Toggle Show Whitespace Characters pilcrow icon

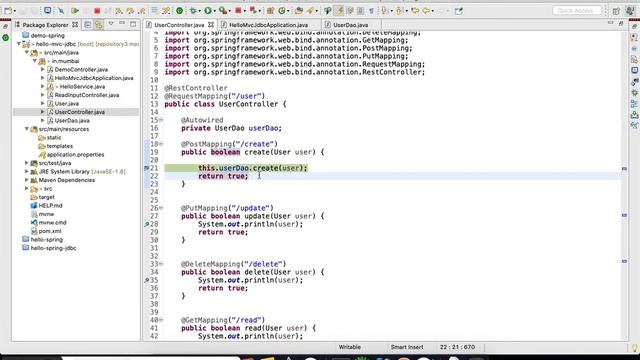pos(371,11)
